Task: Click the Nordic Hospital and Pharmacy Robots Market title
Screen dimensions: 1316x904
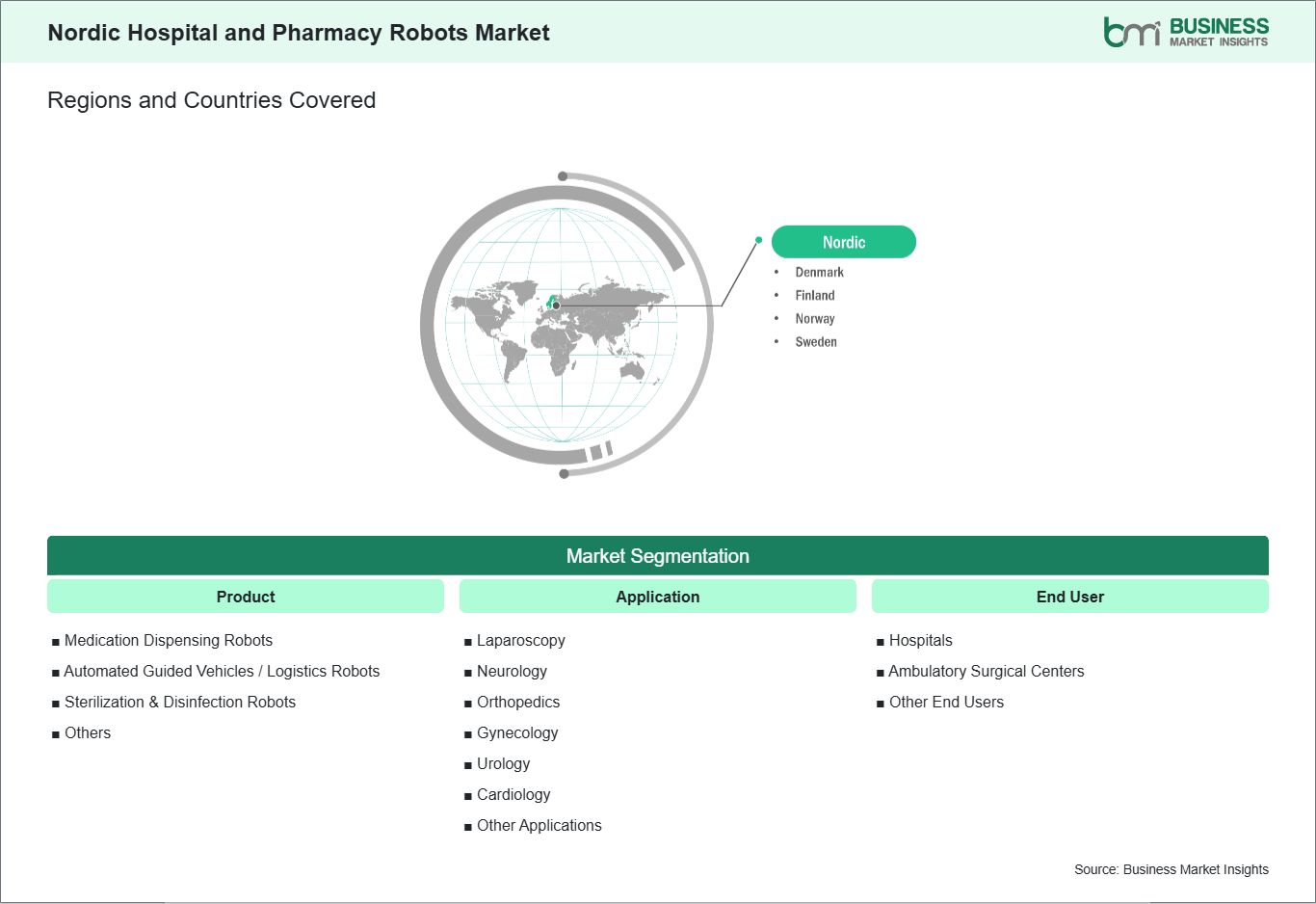Action: click(299, 33)
